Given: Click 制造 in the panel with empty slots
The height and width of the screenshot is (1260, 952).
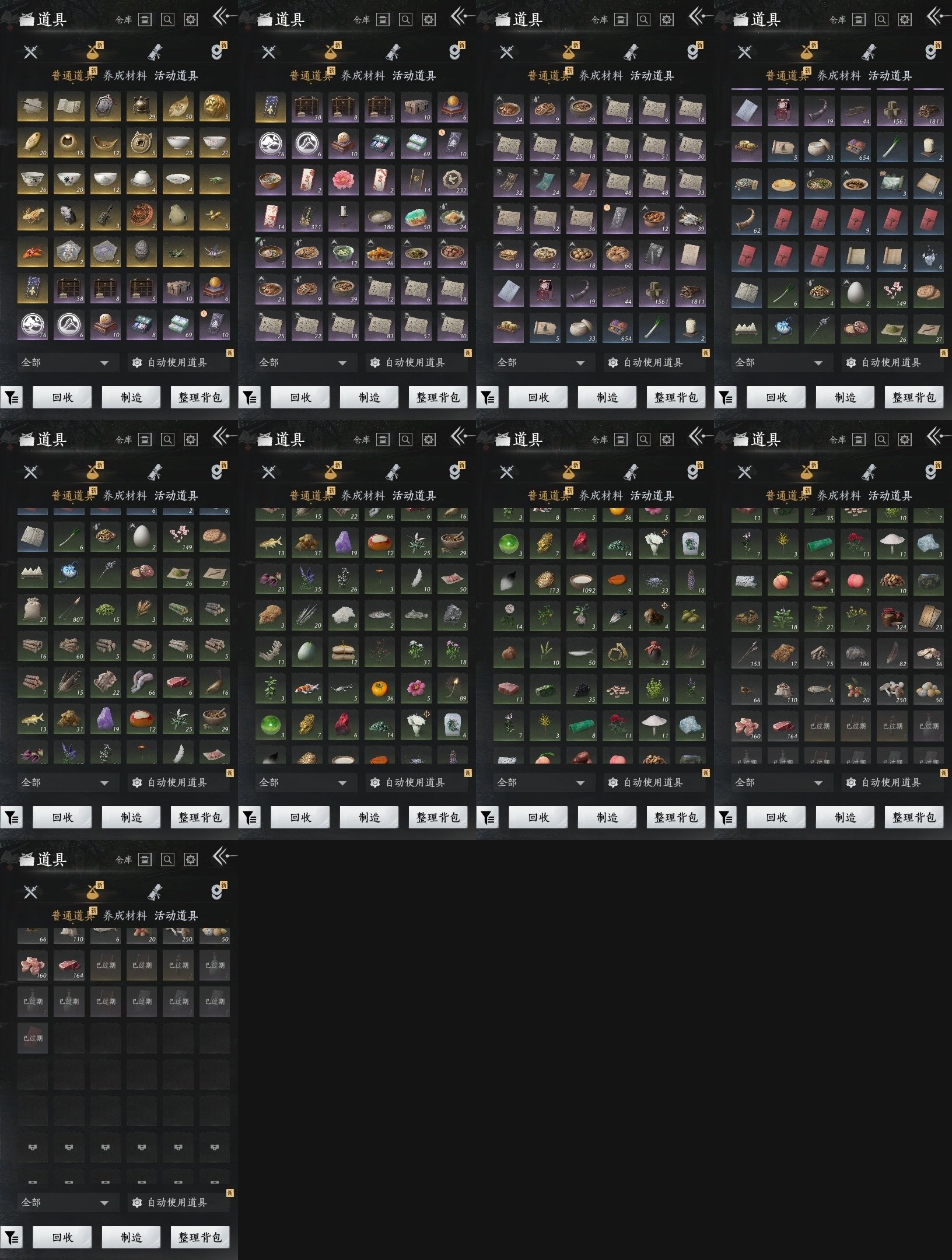Looking at the screenshot, I should tap(131, 1237).
